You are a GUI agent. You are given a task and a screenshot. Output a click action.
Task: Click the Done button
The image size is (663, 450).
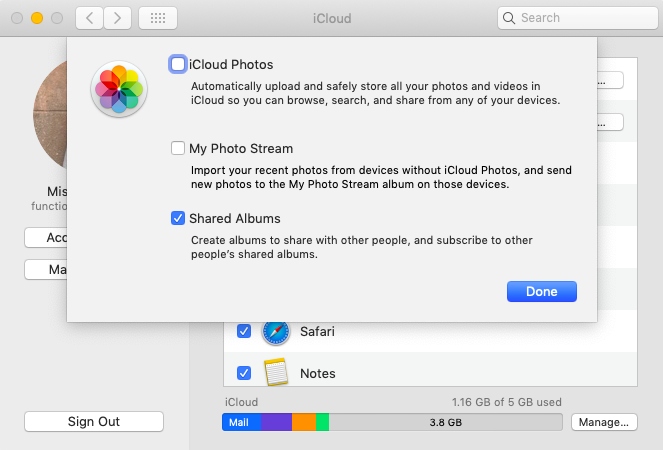(542, 291)
